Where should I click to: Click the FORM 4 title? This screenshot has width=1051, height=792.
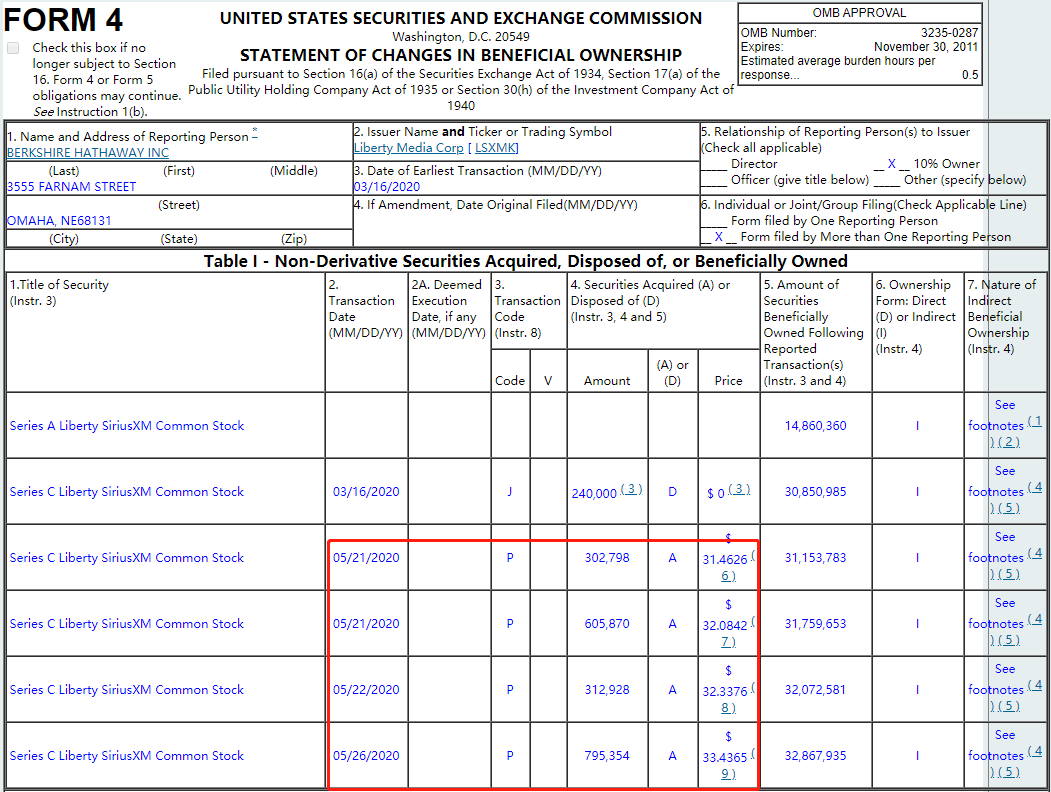pos(63,19)
